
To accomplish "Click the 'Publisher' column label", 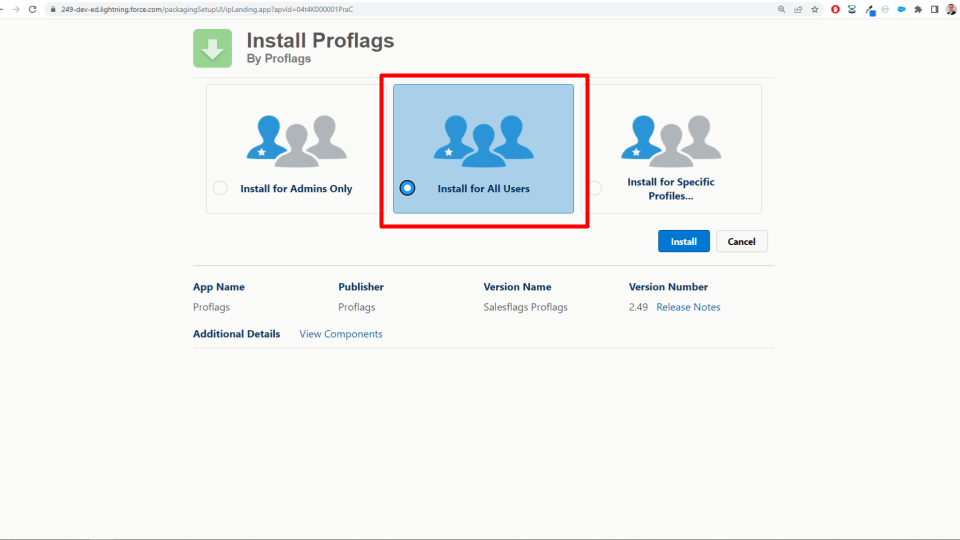I will [x=361, y=287].
